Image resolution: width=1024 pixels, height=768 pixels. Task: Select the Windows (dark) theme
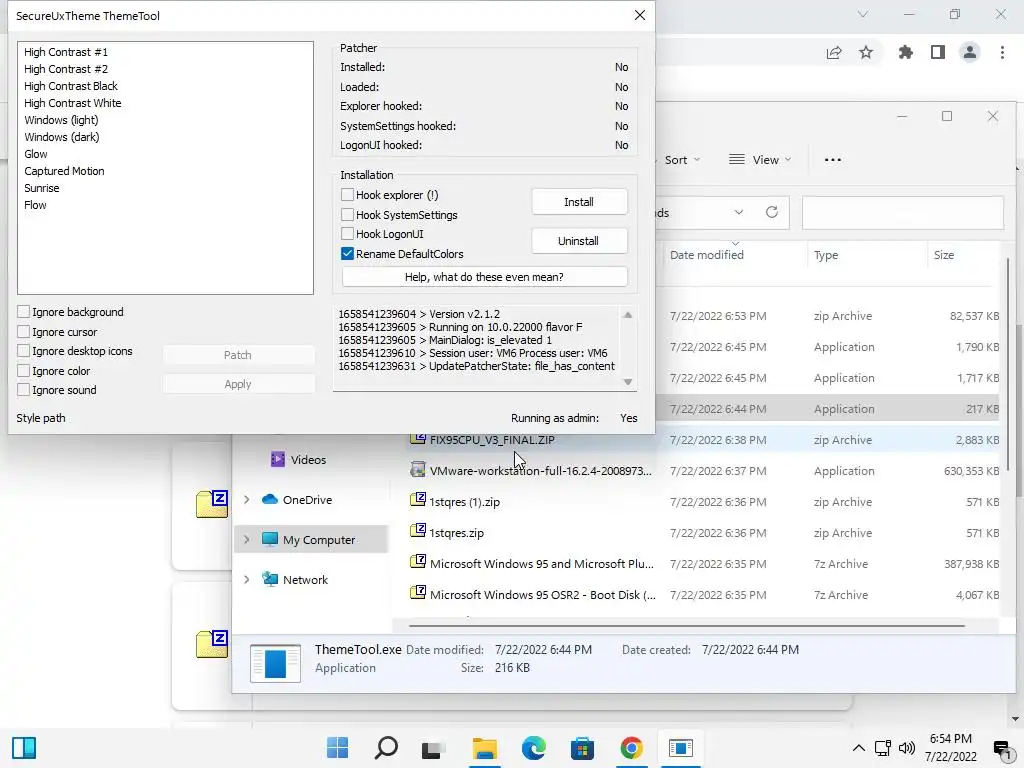click(x=62, y=136)
